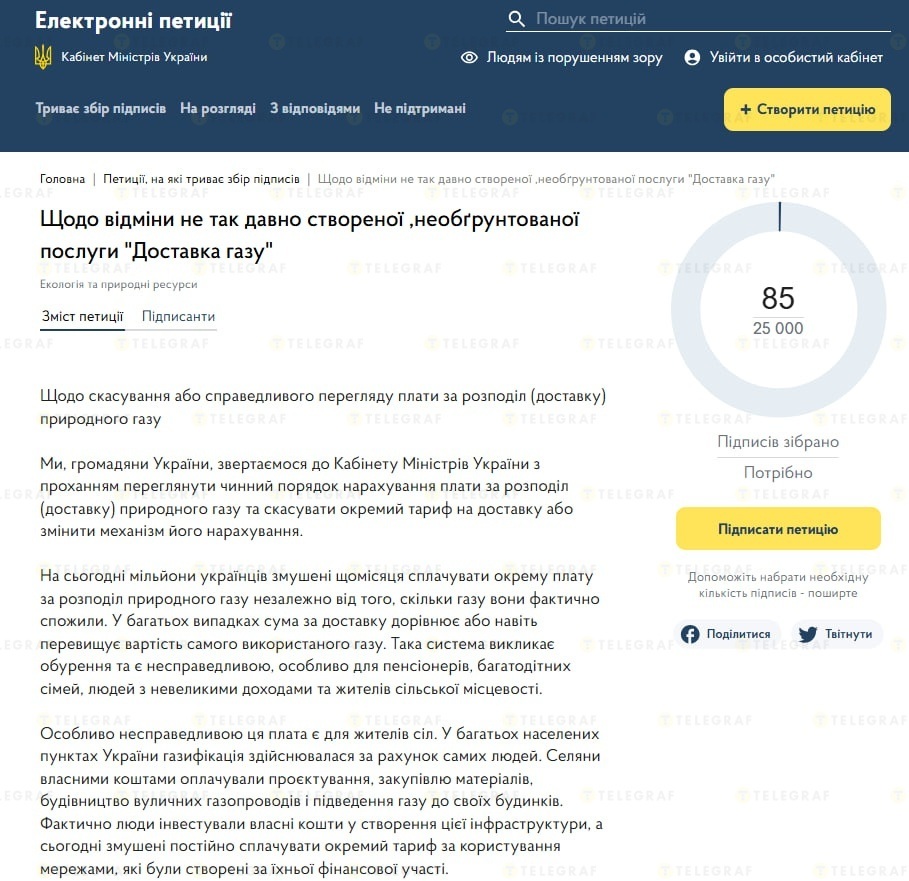This screenshot has width=909, height=881.
Task: Open the На розгляді petitions section
Action: (218, 108)
